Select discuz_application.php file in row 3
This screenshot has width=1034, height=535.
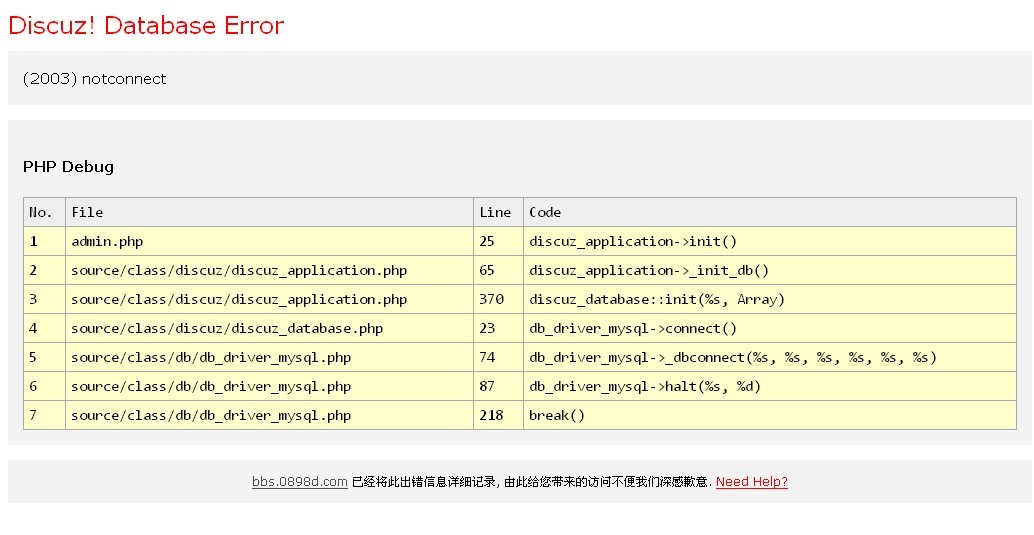pyautogui.click(x=269, y=299)
